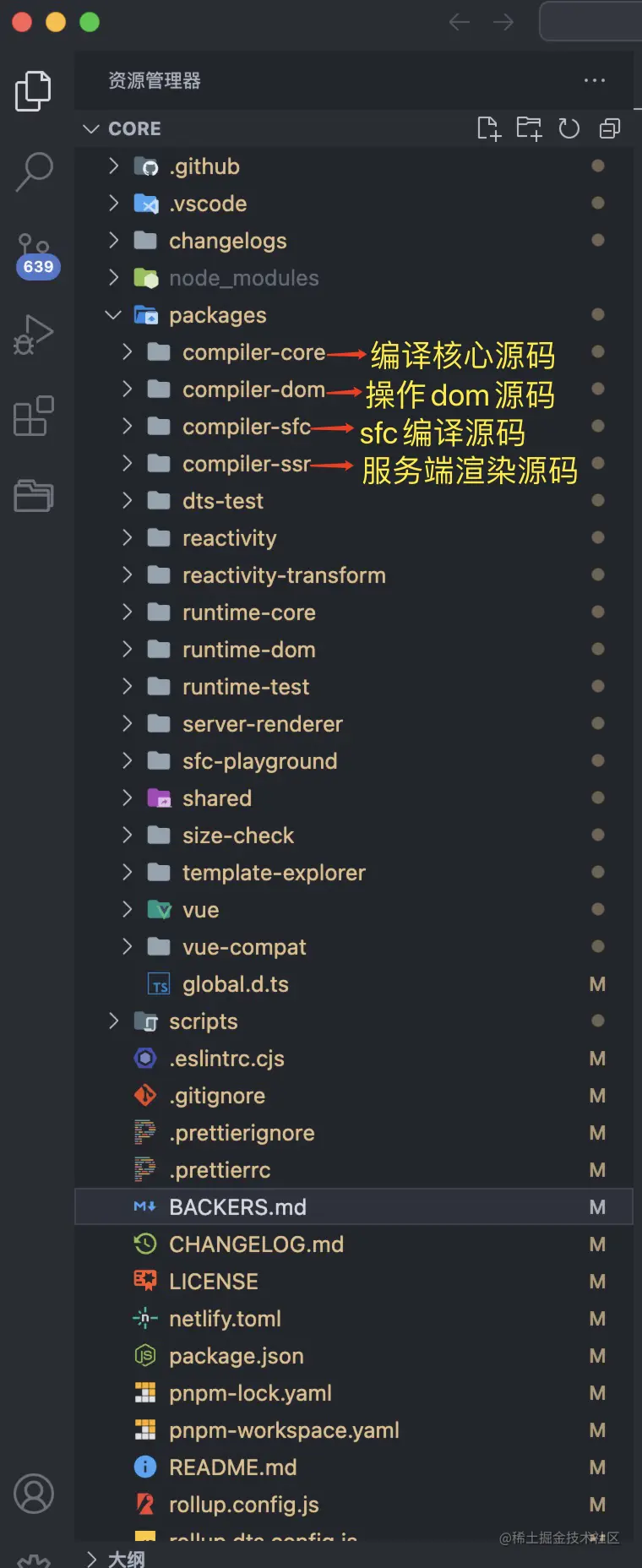Click the navigate back arrow
Screen dimensions: 642x1568
[x=460, y=22]
